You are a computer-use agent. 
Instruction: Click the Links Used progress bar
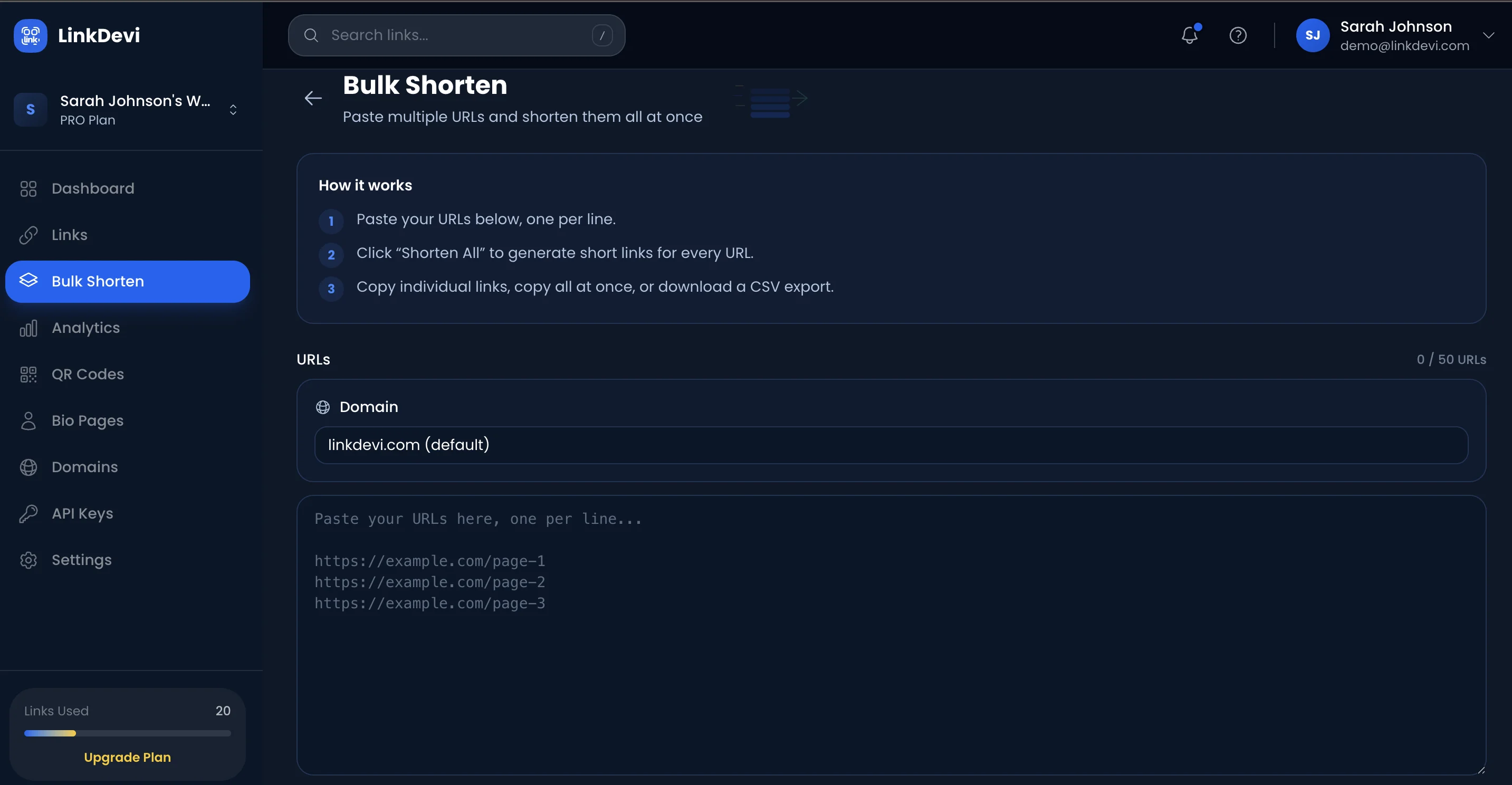tap(127, 733)
